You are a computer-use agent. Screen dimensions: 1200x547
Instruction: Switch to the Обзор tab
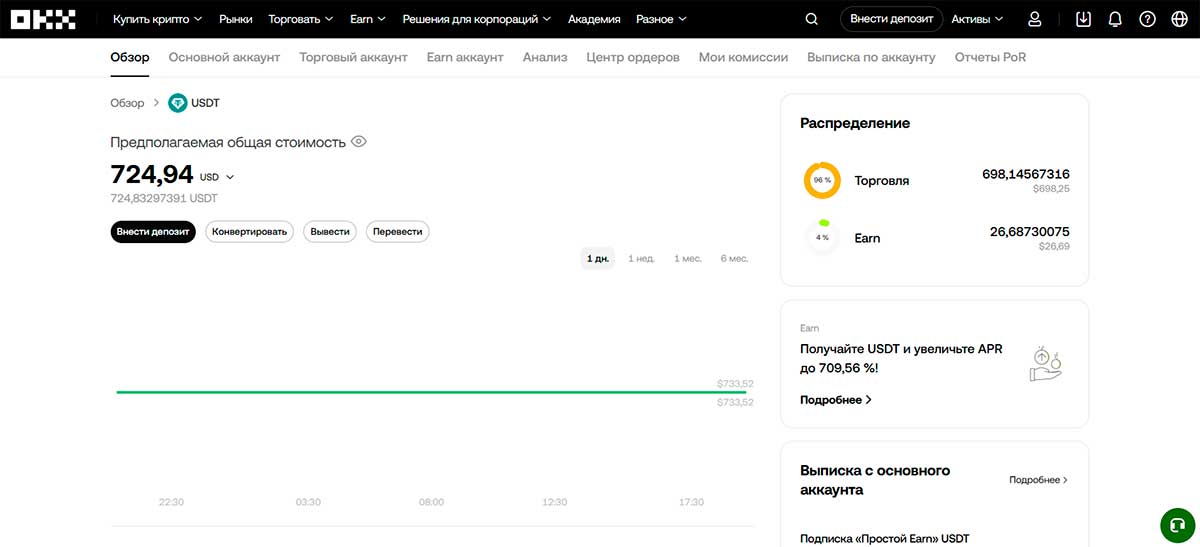[130, 58]
